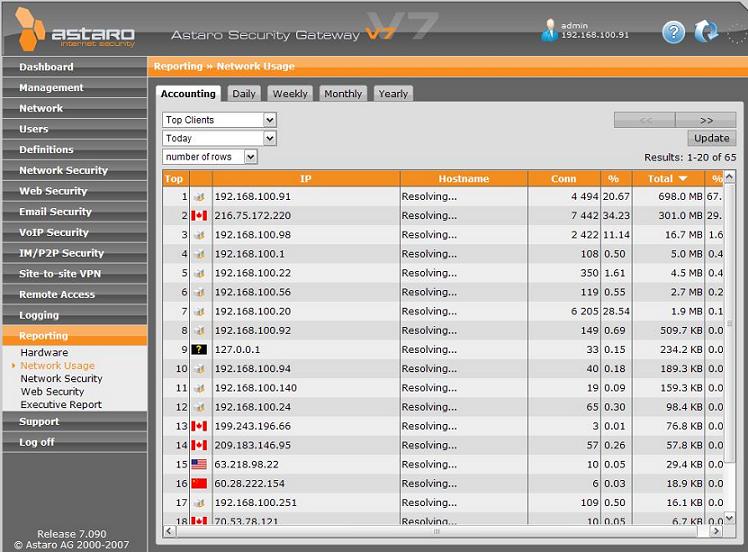Click the China flag for 60.28.222.154
The image size is (748, 552).
[x=199, y=483]
